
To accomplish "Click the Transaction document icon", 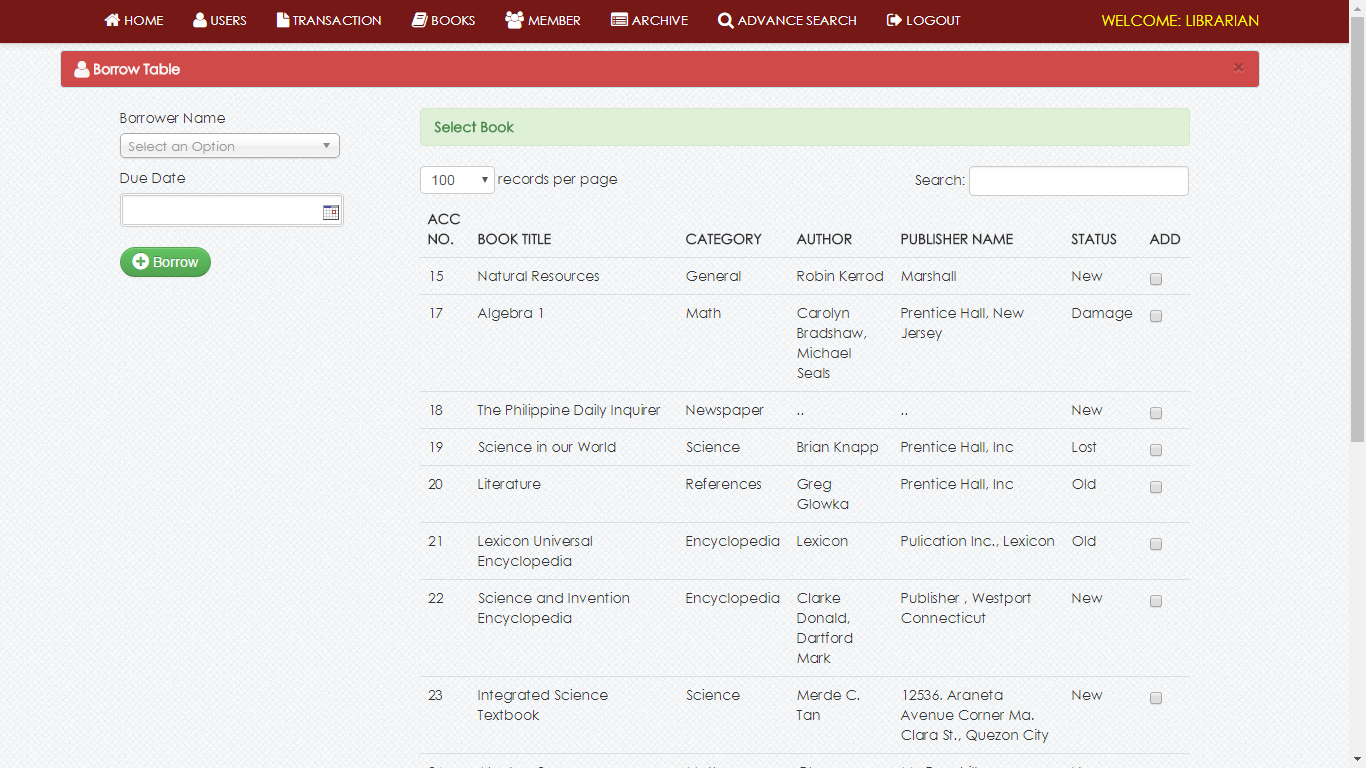I will click(x=283, y=20).
